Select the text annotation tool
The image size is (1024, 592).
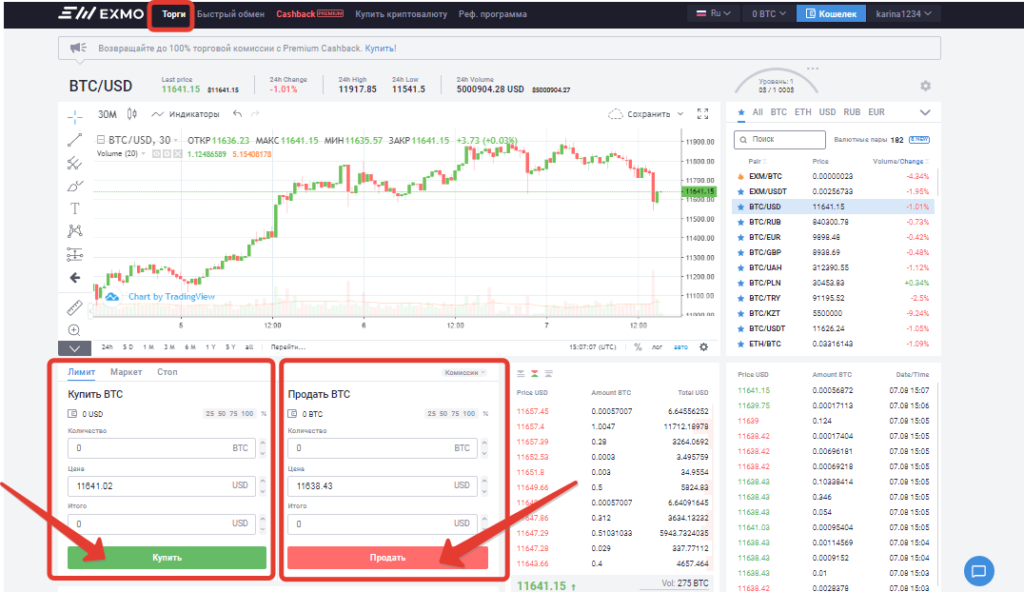[75, 208]
